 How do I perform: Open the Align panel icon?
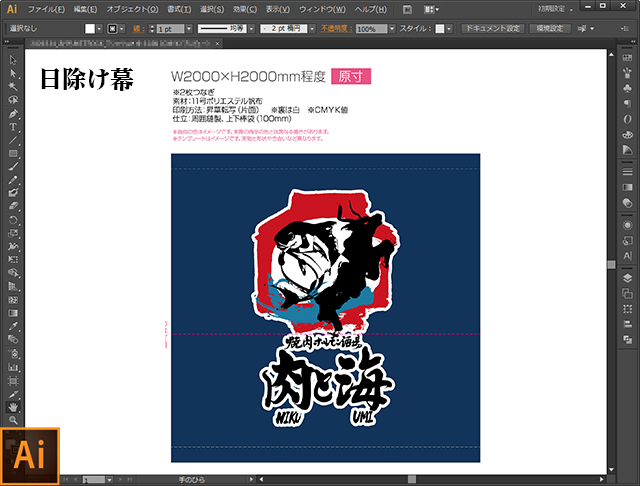[x=627, y=324]
